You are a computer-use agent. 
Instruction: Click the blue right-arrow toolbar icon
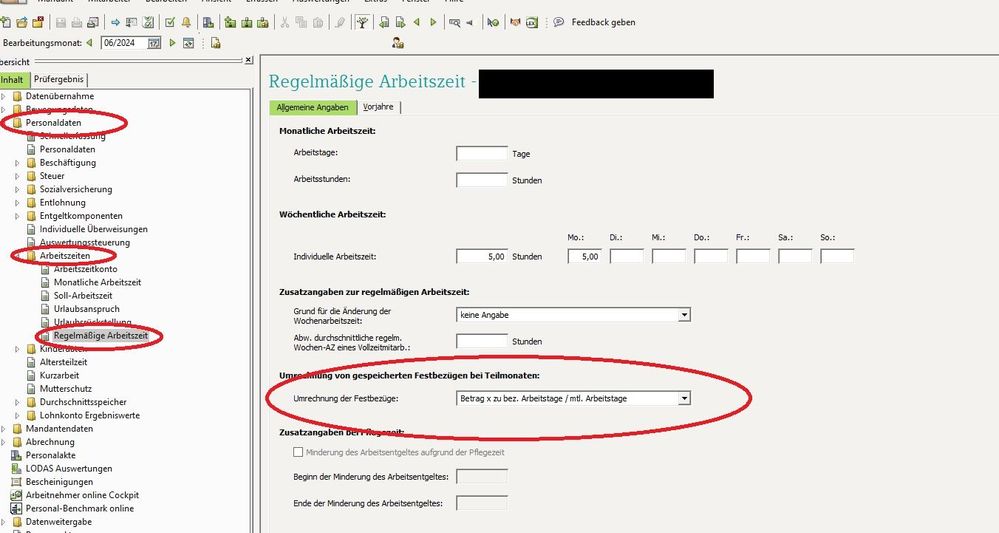click(x=115, y=22)
